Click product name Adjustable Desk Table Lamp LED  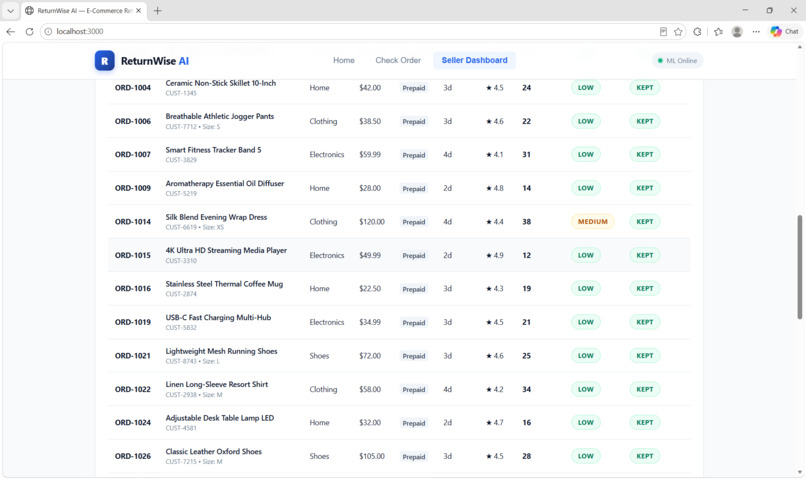pos(219,418)
